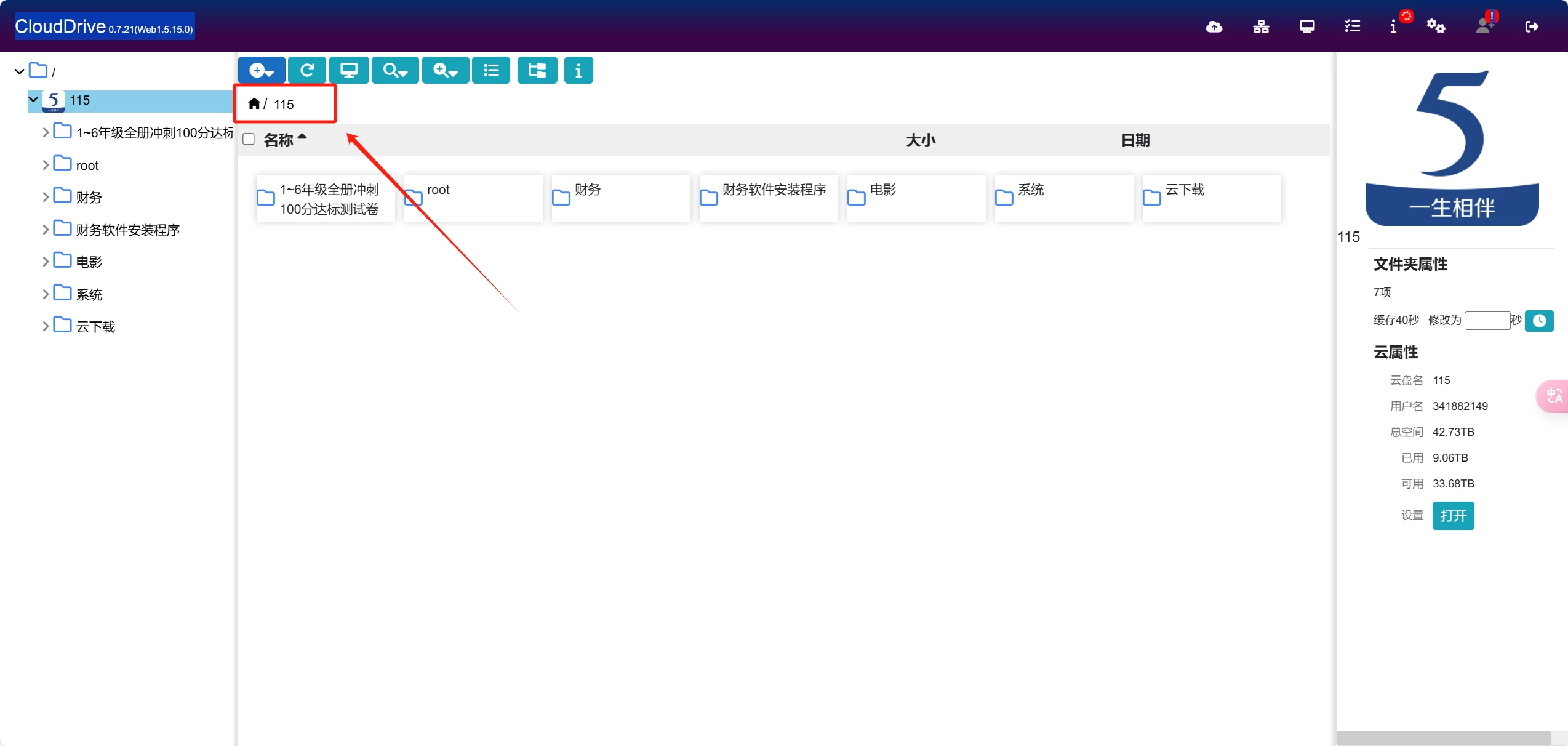Expand the 电影 folder in tree
The height and width of the screenshot is (746, 1568).
click(x=46, y=262)
